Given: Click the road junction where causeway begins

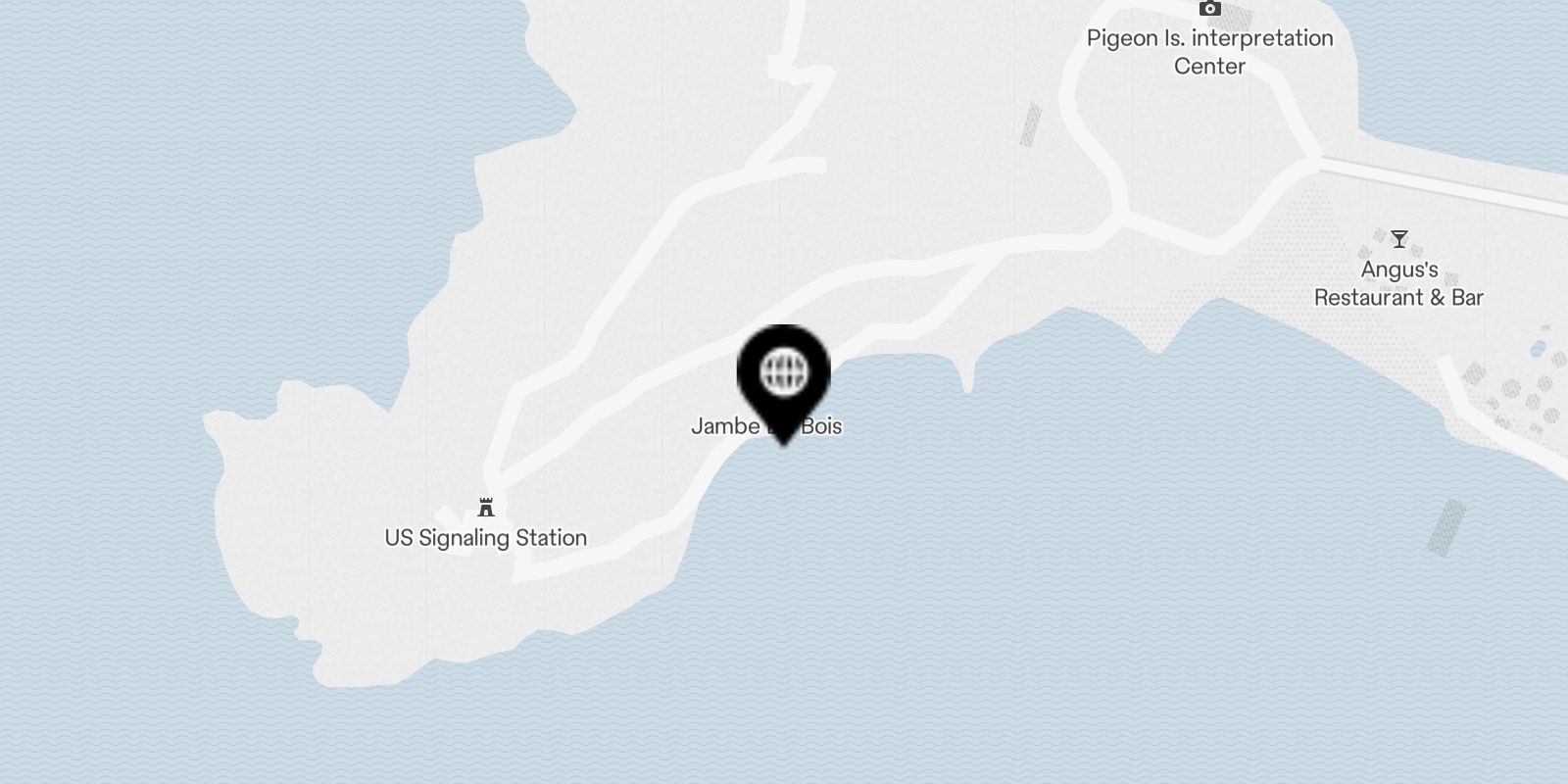Looking at the screenshot, I should [x=1315, y=160].
